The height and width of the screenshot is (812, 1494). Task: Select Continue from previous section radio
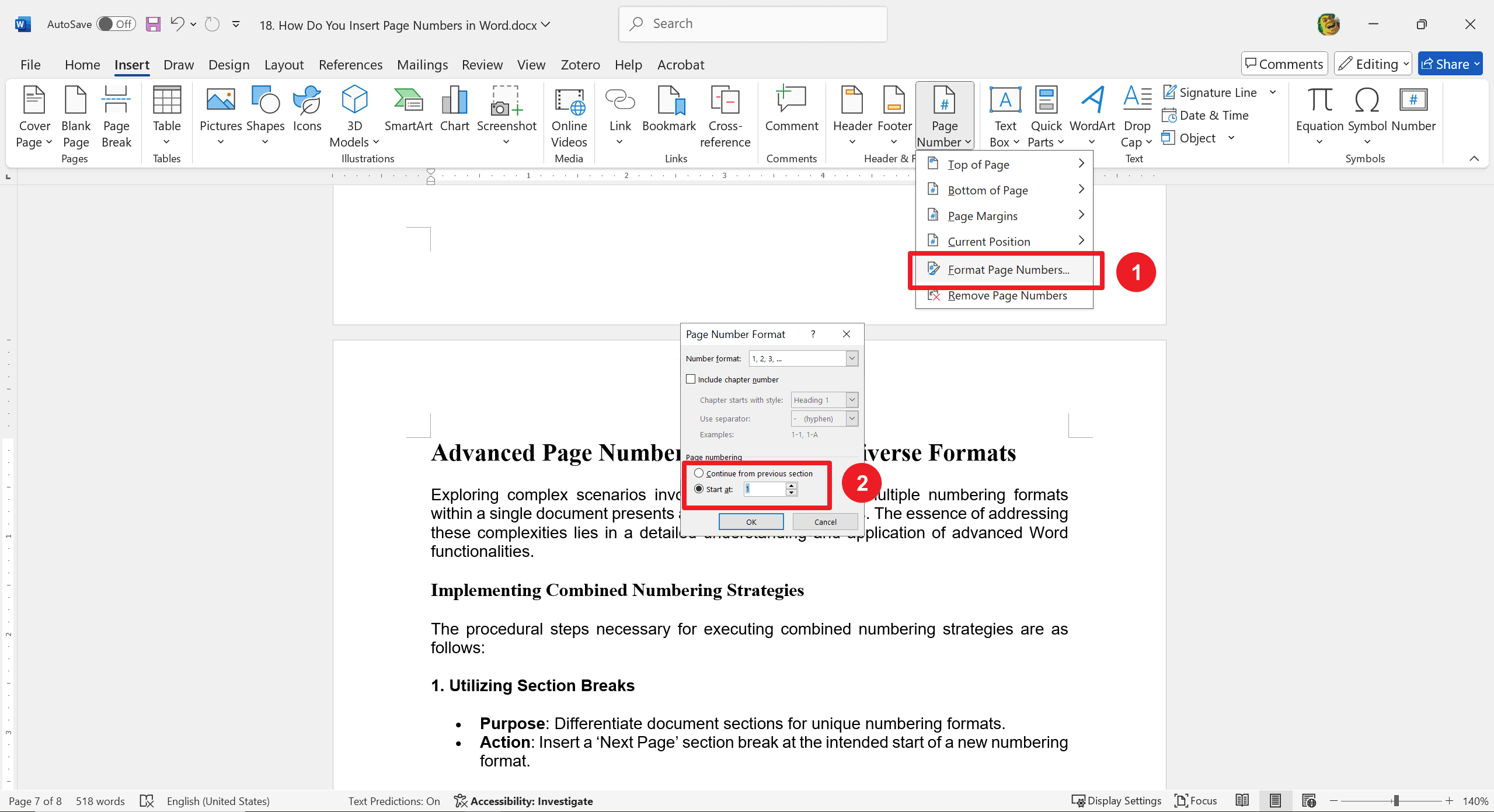(699, 473)
